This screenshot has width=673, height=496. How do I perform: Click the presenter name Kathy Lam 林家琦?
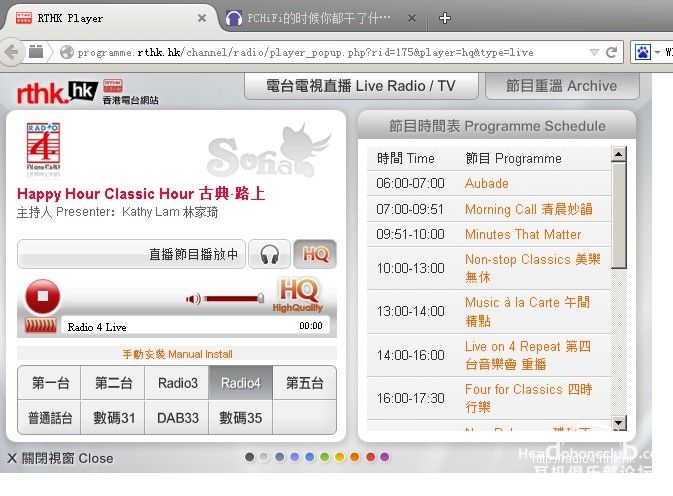tap(170, 212)
